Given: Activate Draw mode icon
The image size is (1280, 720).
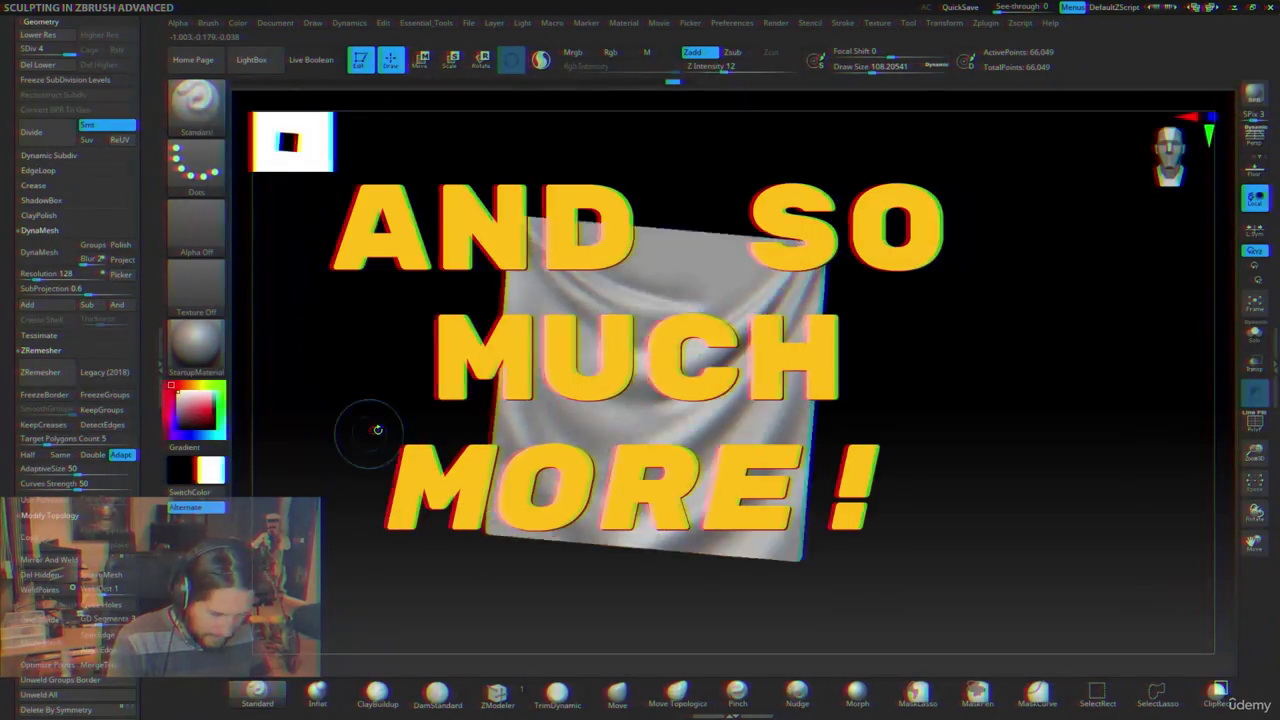Looking at the screenshot, I should tap(391, 60).
